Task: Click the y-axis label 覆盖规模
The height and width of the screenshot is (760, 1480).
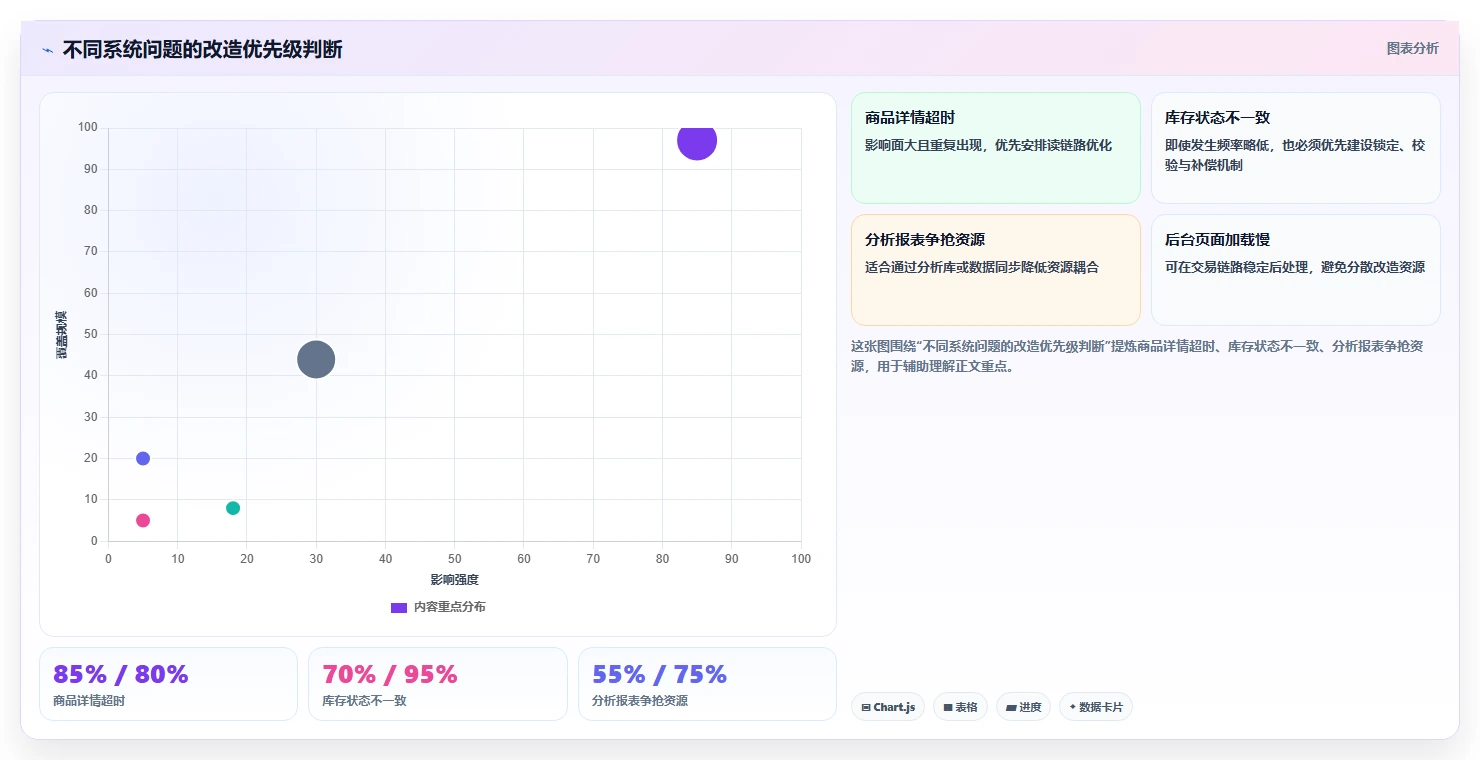Action: (61, 334)
